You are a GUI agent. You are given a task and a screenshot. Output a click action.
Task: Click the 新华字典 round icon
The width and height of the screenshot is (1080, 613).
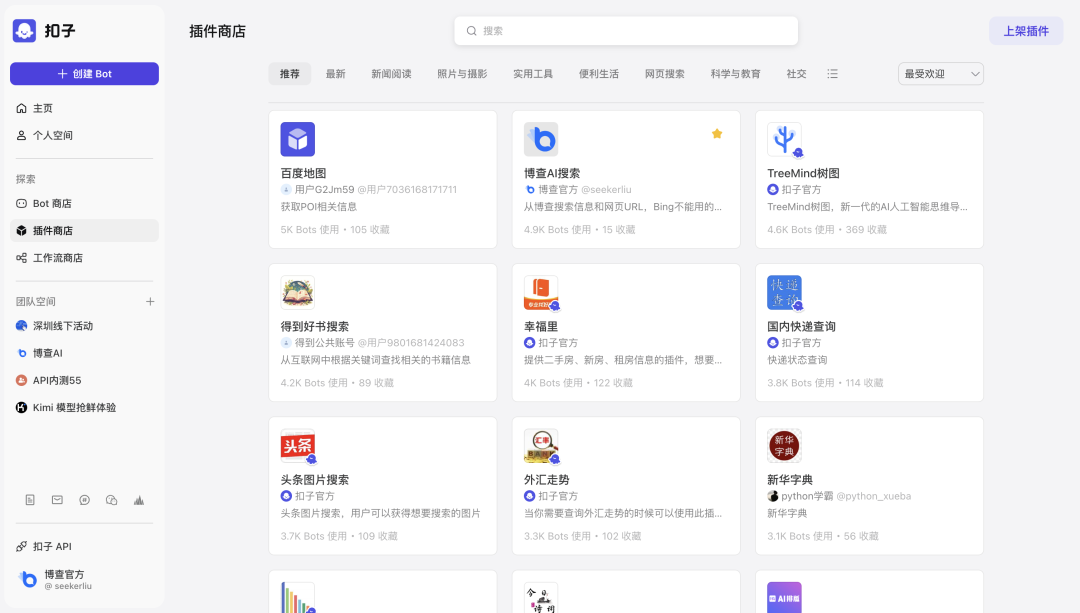pyautogui.click(x=785, y=446)
